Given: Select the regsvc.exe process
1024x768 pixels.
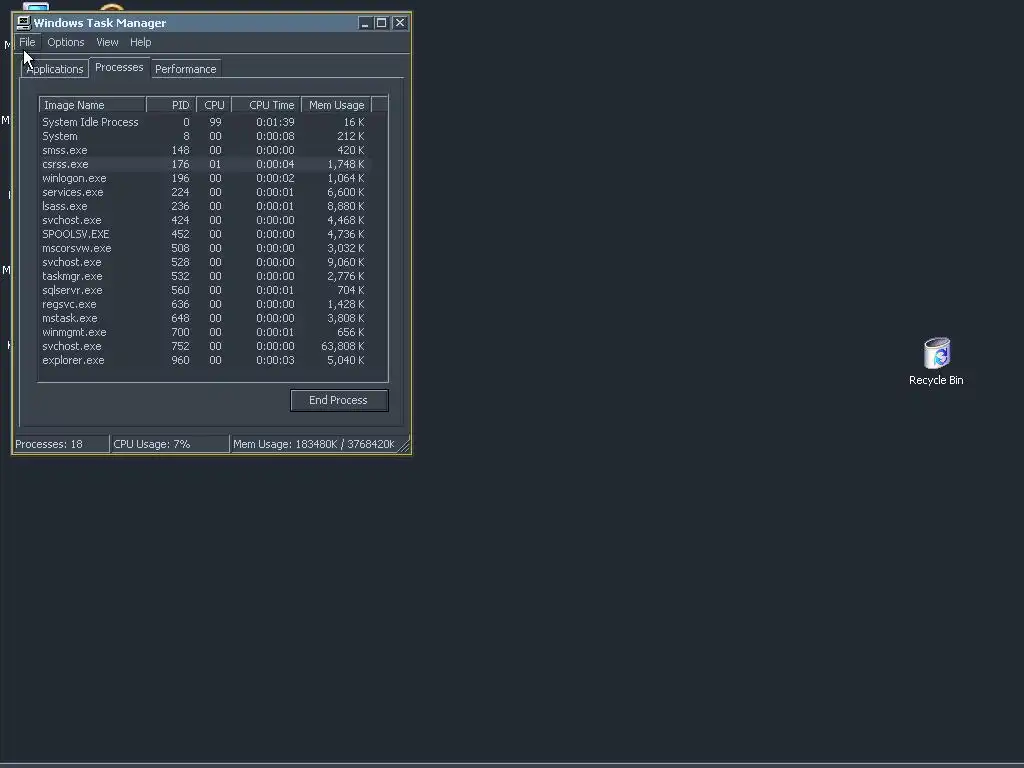Looking at the screenshot, I should (205, 304).
